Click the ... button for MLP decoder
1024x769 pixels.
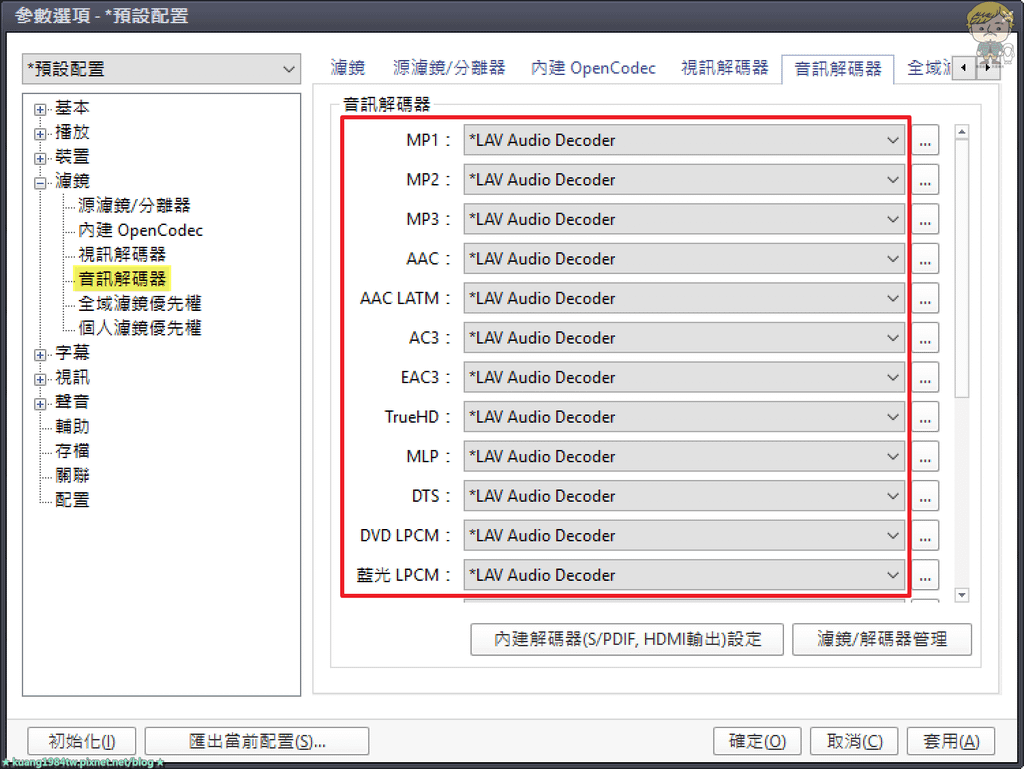pyautogui.click(x=925, y=456)
